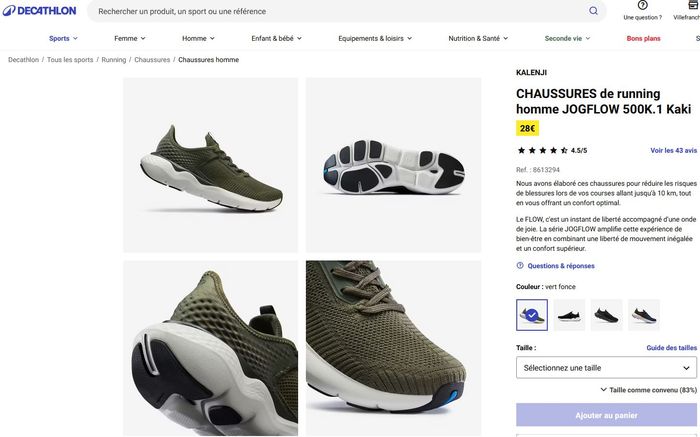Select the second shoe color swatch
The image size is (700, 437).
click(569, 315)
